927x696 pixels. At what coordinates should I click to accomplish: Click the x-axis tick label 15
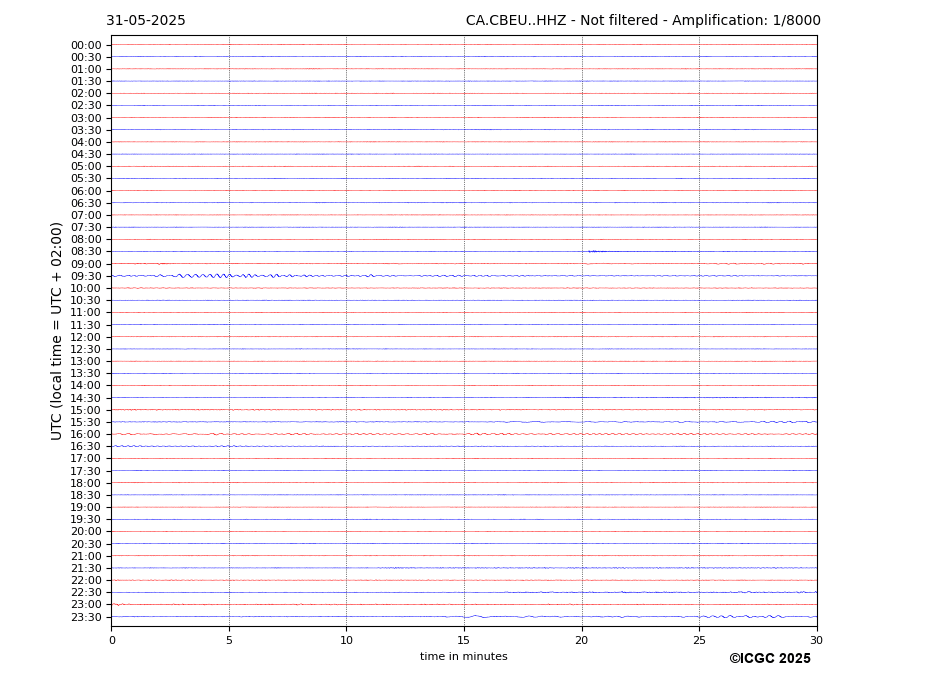[x=464, y=640]
